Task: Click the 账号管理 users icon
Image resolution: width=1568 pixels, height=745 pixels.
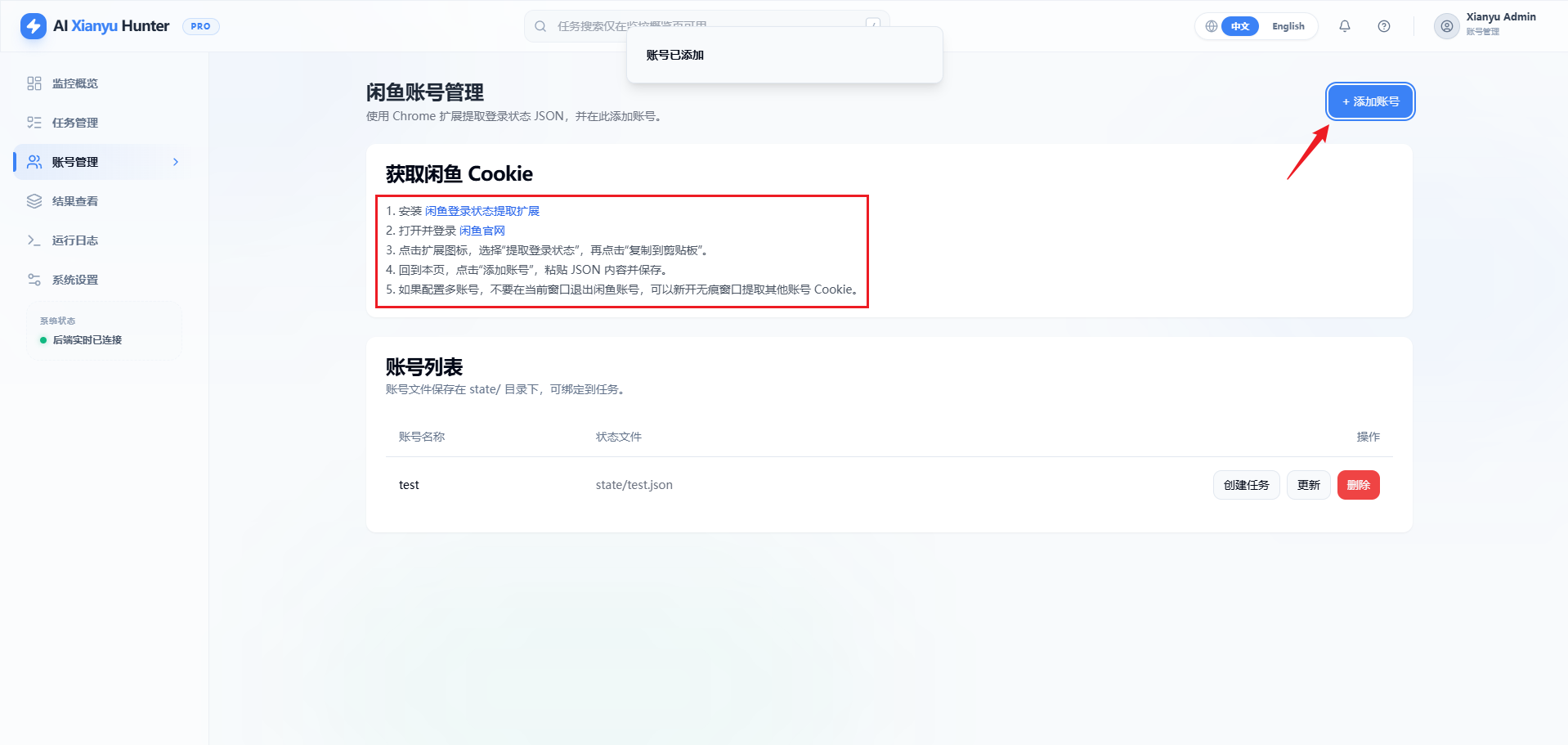Action: (34, 162)
